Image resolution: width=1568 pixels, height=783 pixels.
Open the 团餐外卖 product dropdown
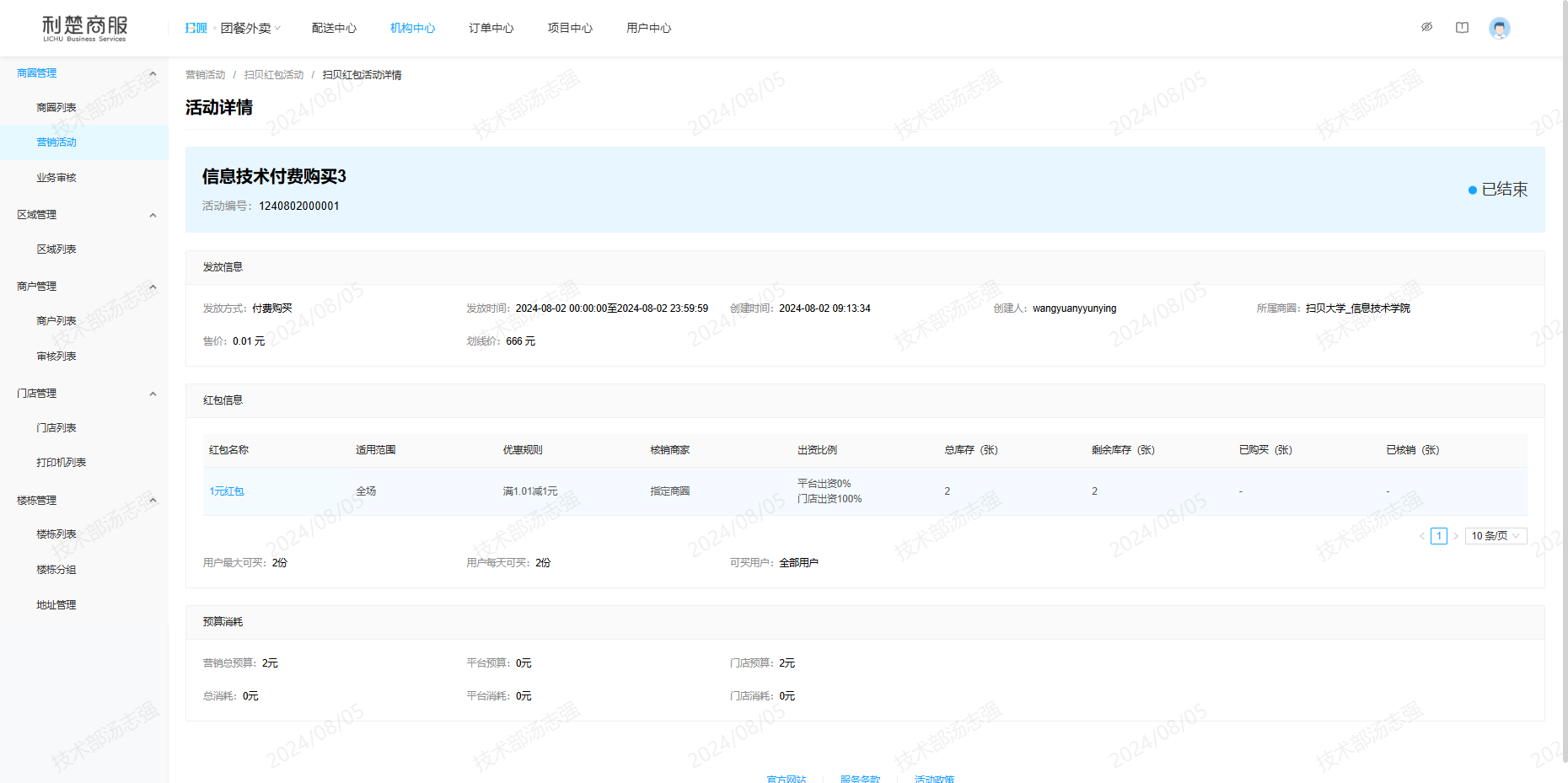250,28
